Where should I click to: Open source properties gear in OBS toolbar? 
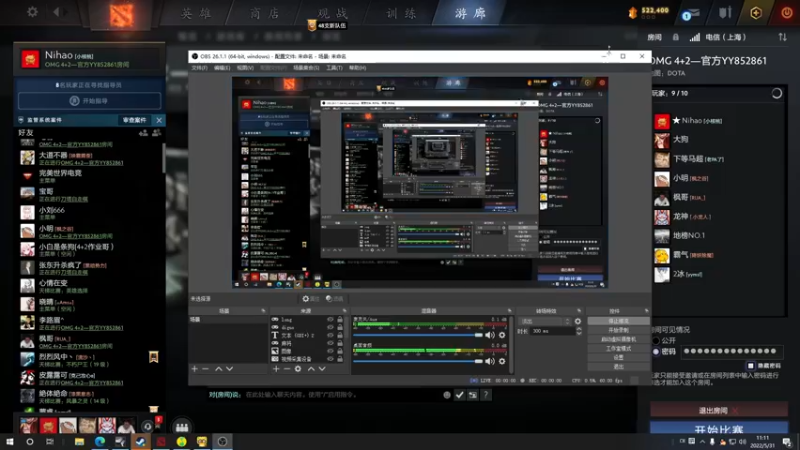(310, 299)
